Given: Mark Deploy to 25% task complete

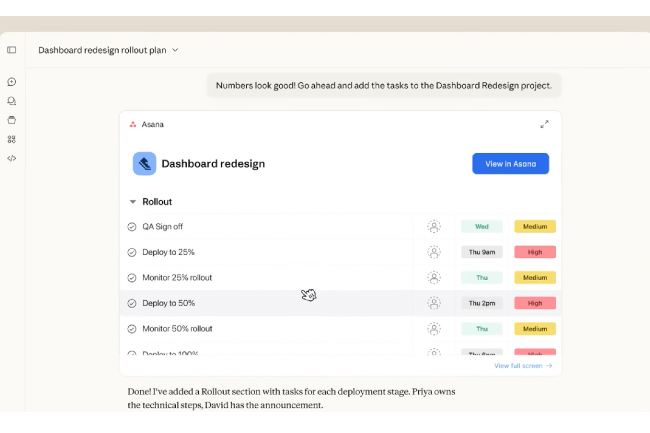Looking at the screenshot, I should pyautogui.click(x=132, y=252).
